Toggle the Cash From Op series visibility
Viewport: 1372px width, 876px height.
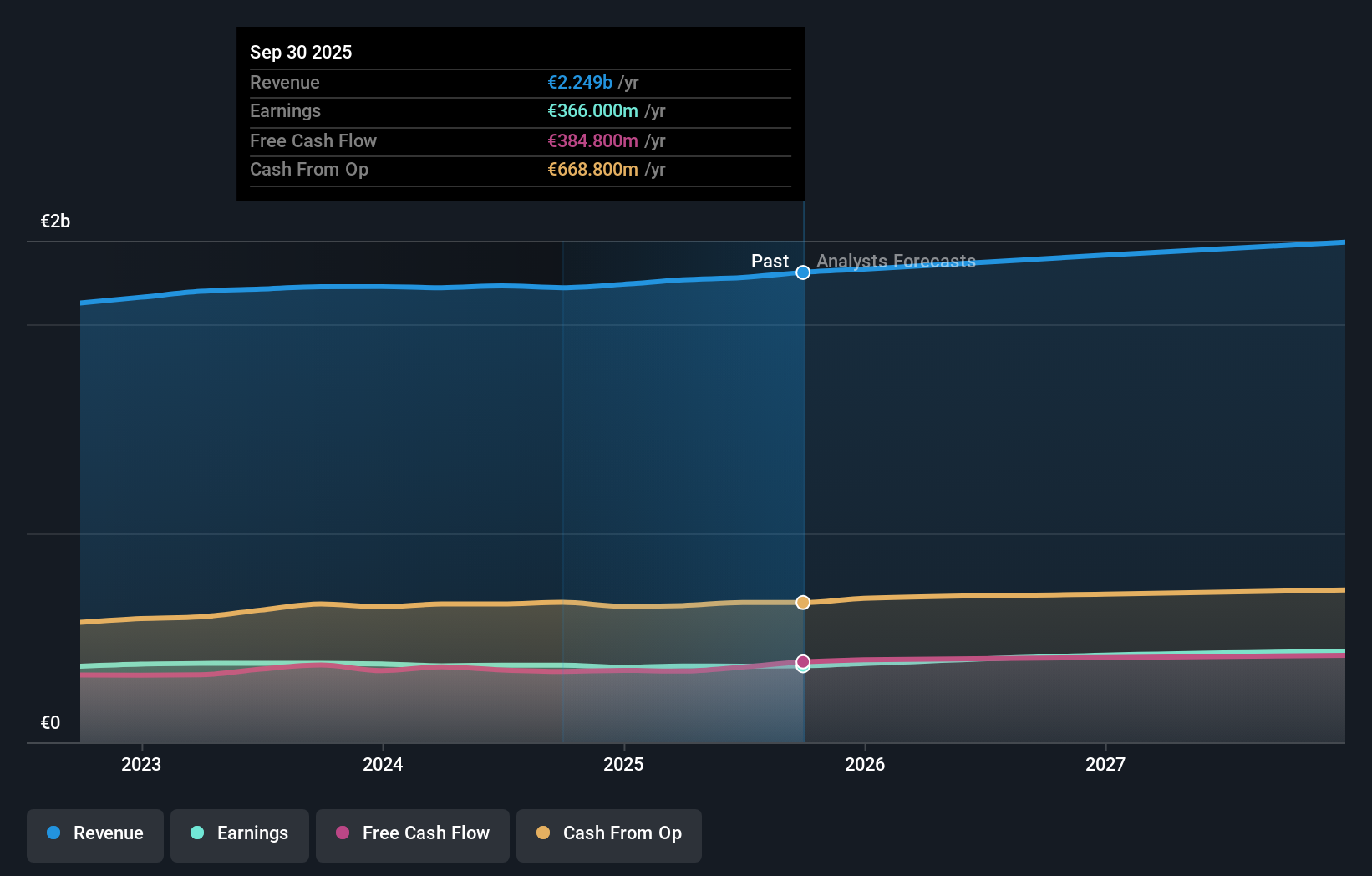(x=609, y=835)
